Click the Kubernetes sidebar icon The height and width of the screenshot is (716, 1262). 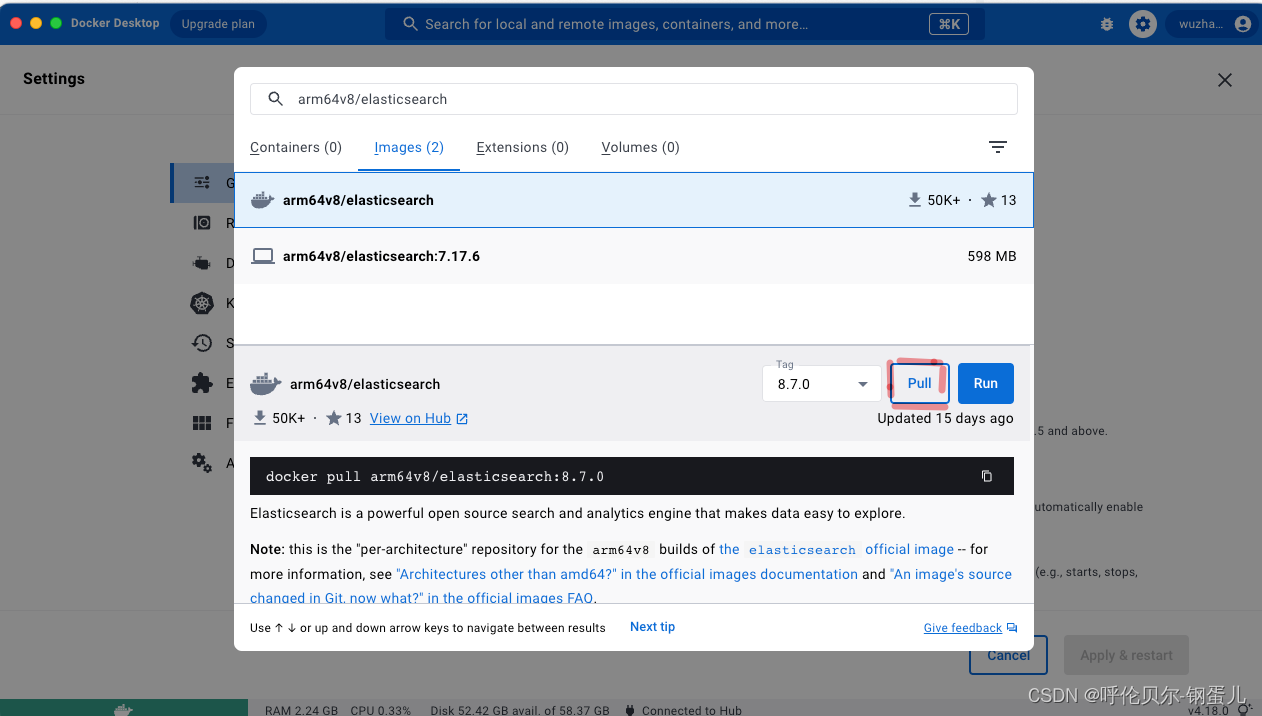coord(202,303)
